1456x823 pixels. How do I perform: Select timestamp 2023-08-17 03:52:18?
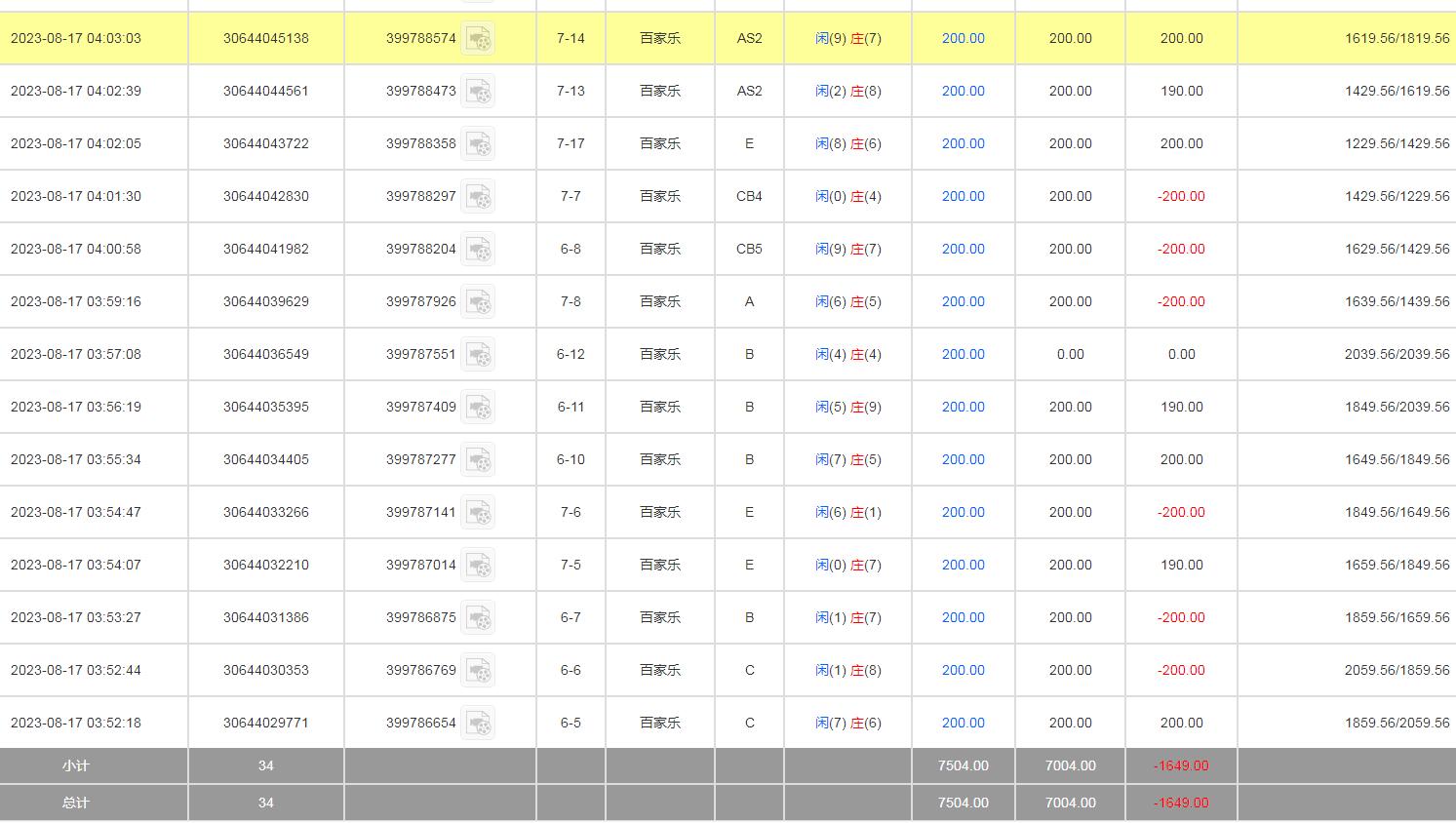click(x=76, y=723)
